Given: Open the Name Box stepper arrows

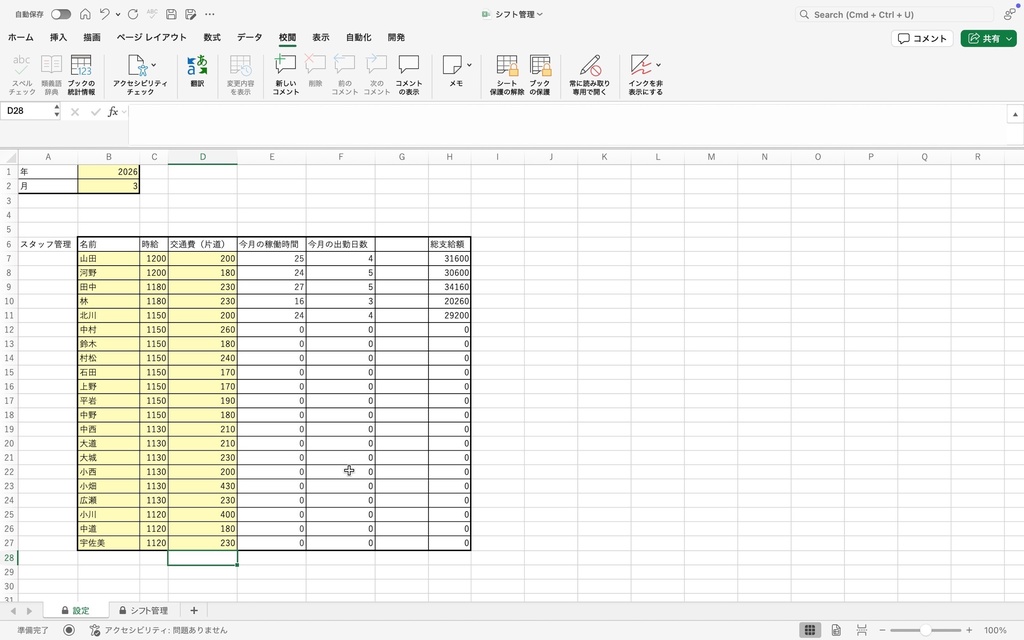Looking at the screenshot, I should (x=57, y=111).
